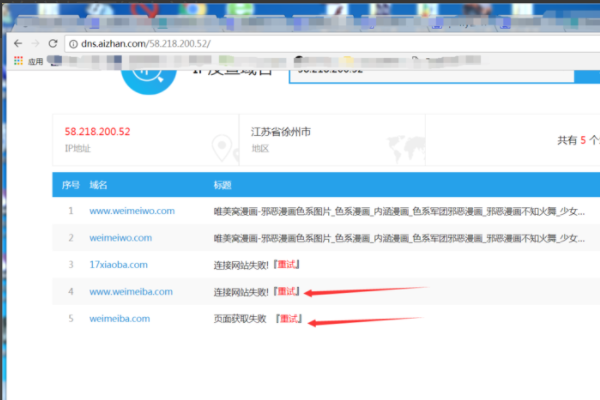Select the red IP address 58.218.200.52
This screenshot has width=600, height=400.
(97, 132)
